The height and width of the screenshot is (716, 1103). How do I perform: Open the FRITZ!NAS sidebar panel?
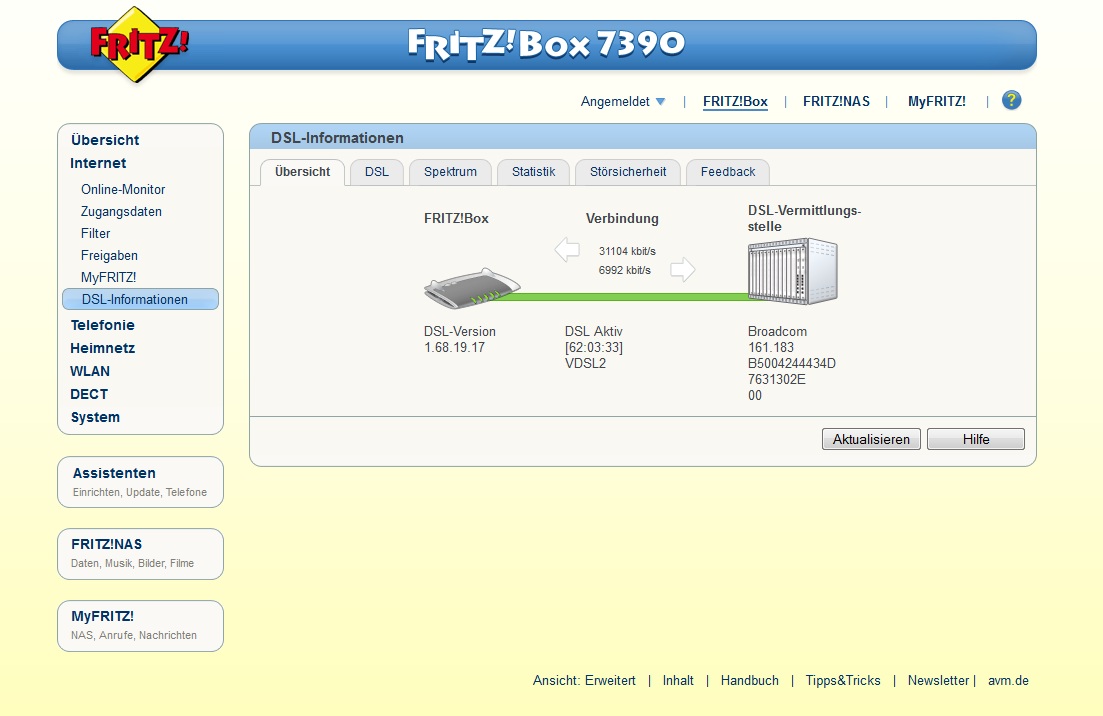(x=140, y=554)
